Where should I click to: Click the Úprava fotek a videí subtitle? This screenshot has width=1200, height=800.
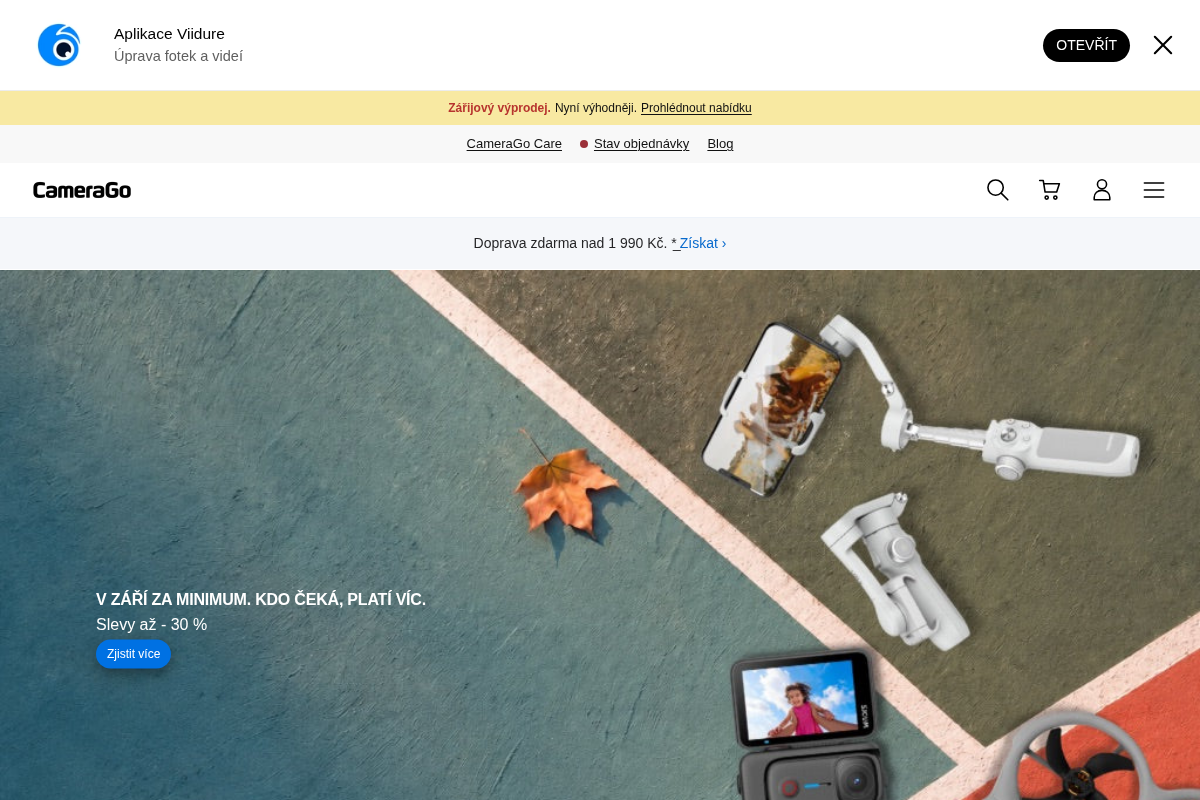(x=178, y=56)
